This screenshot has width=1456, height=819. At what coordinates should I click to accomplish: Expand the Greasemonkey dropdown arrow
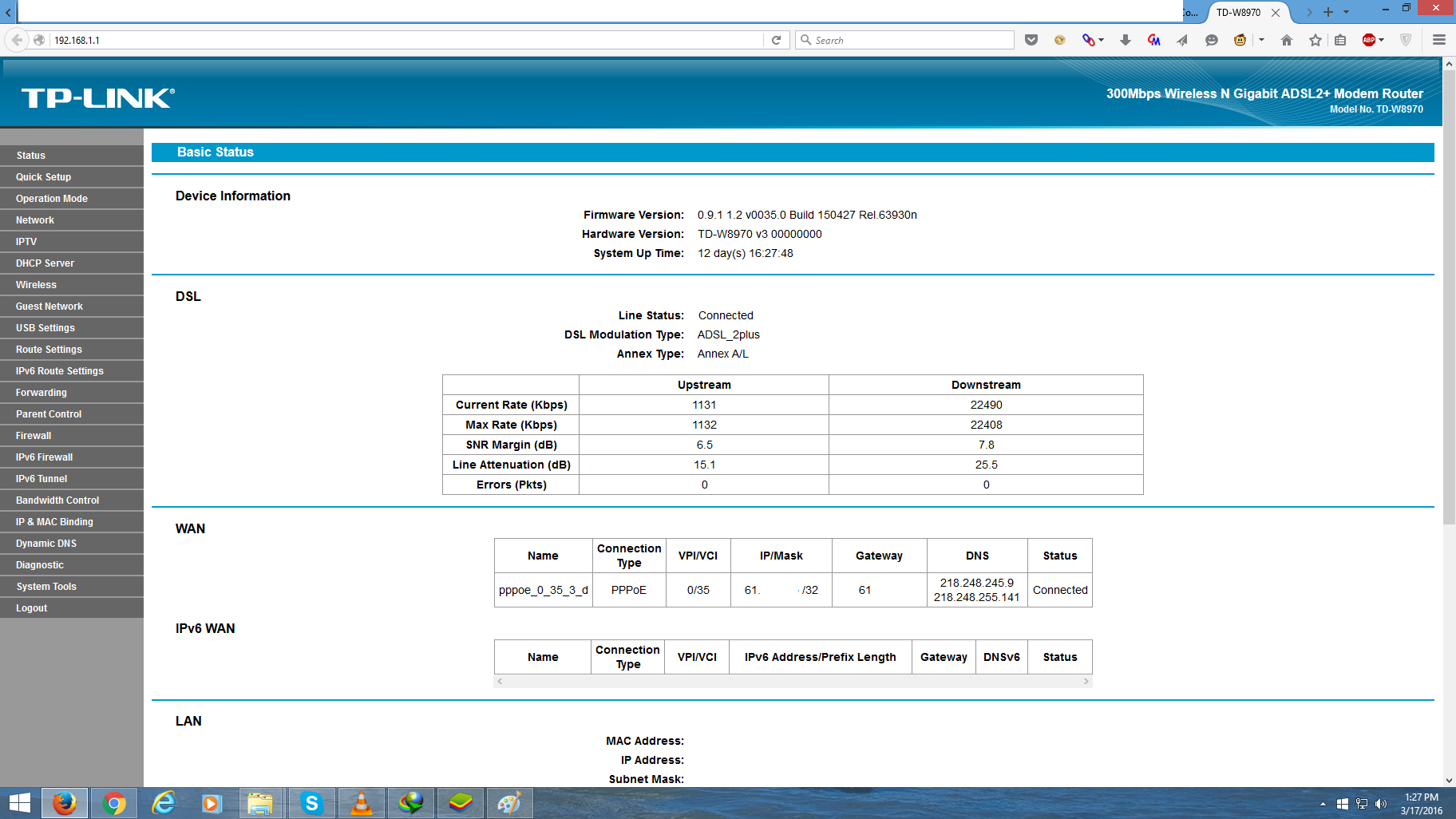click(x=1261, y=40)
